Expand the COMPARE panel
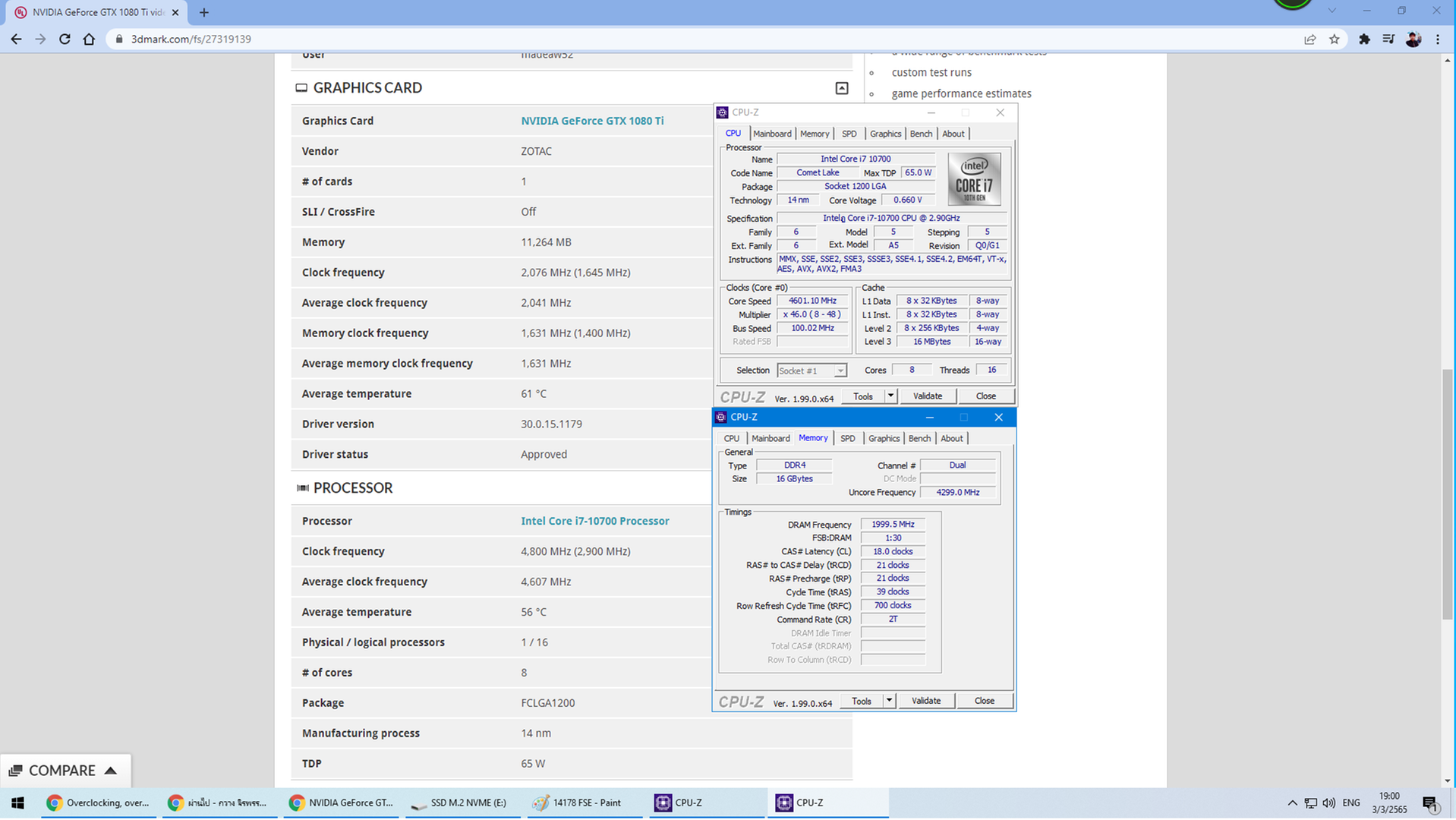This screenshot has width=1456, height=820. (x=65, y=770)
